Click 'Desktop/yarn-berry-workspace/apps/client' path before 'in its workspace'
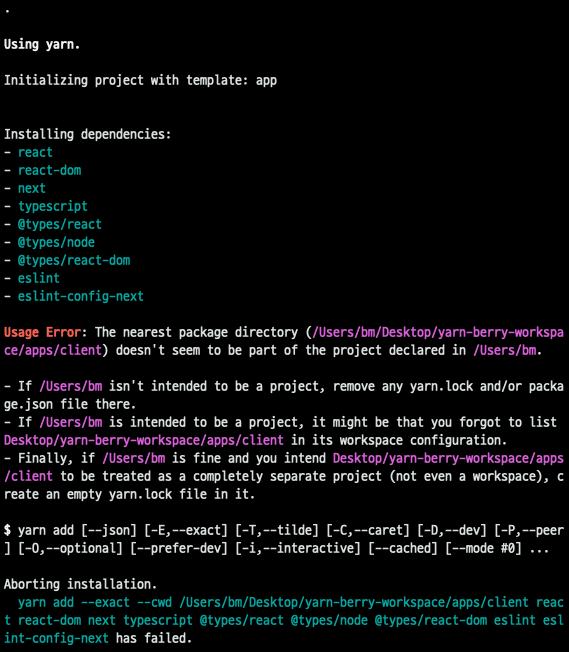The width and height of the screenshot is (569, 652). [x=143, y=440]
